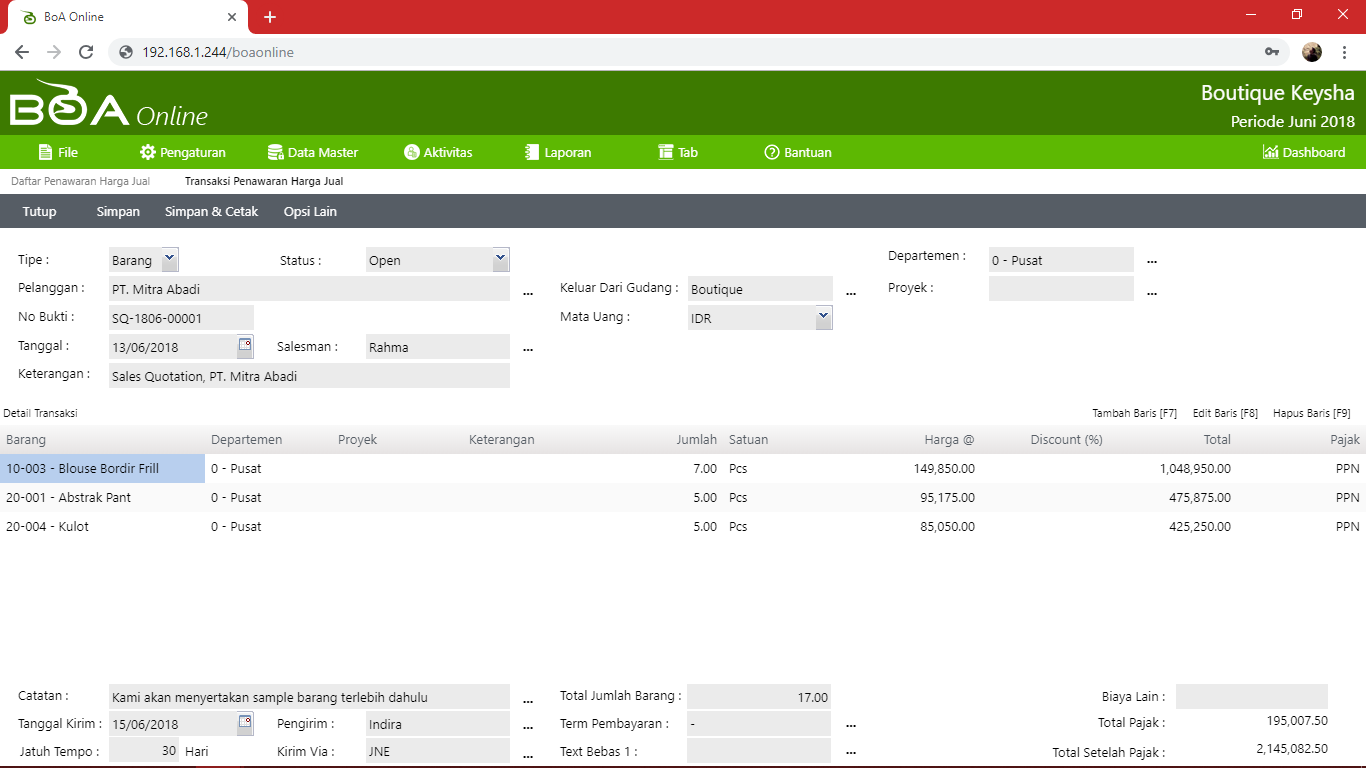
Task: Click Tambah Baris [F7] link
Action: [1134, 413]
